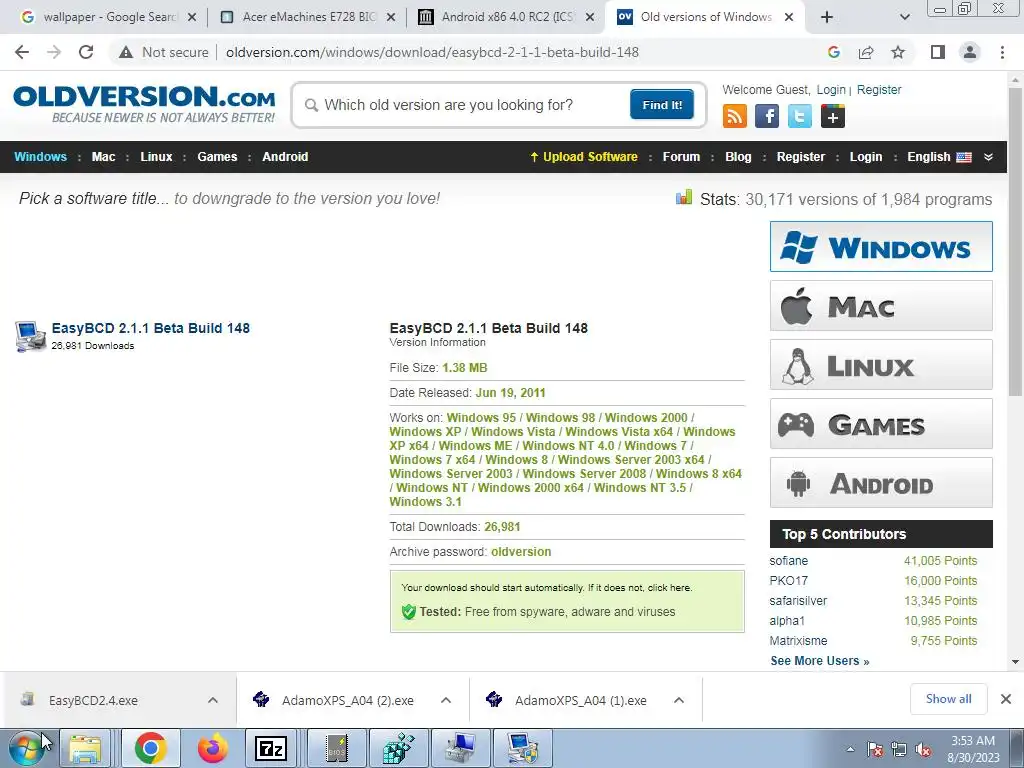This screenshot has height=768, width=1024.
Task: Open the Forum nav item
Action: (681, 157)
